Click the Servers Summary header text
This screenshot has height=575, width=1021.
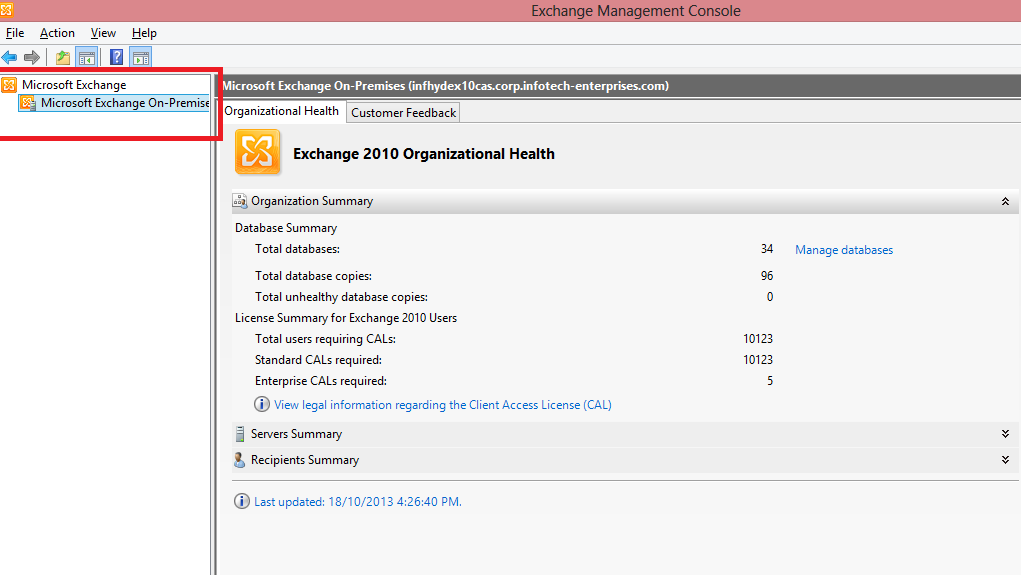(296, 434)
